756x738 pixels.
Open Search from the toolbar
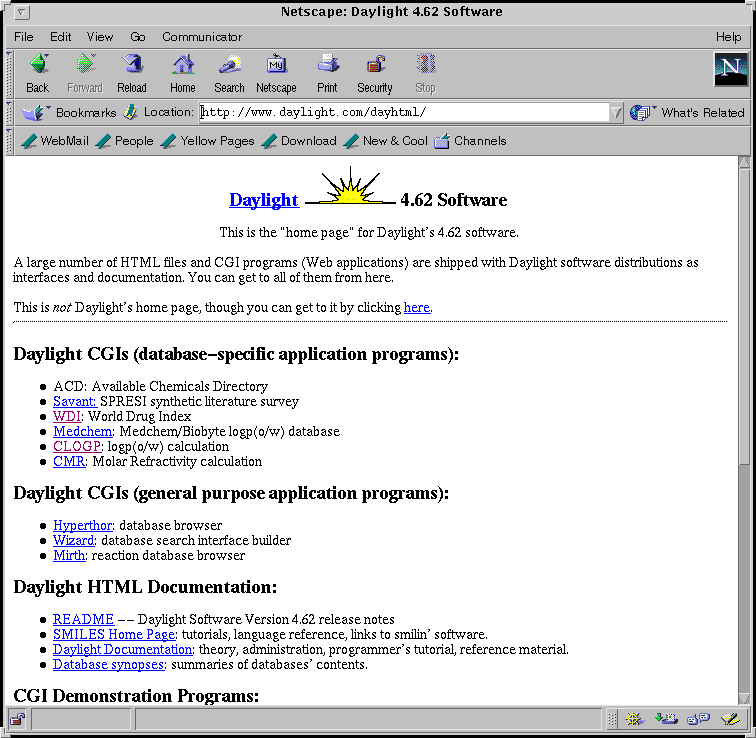(x=229, y=73)
